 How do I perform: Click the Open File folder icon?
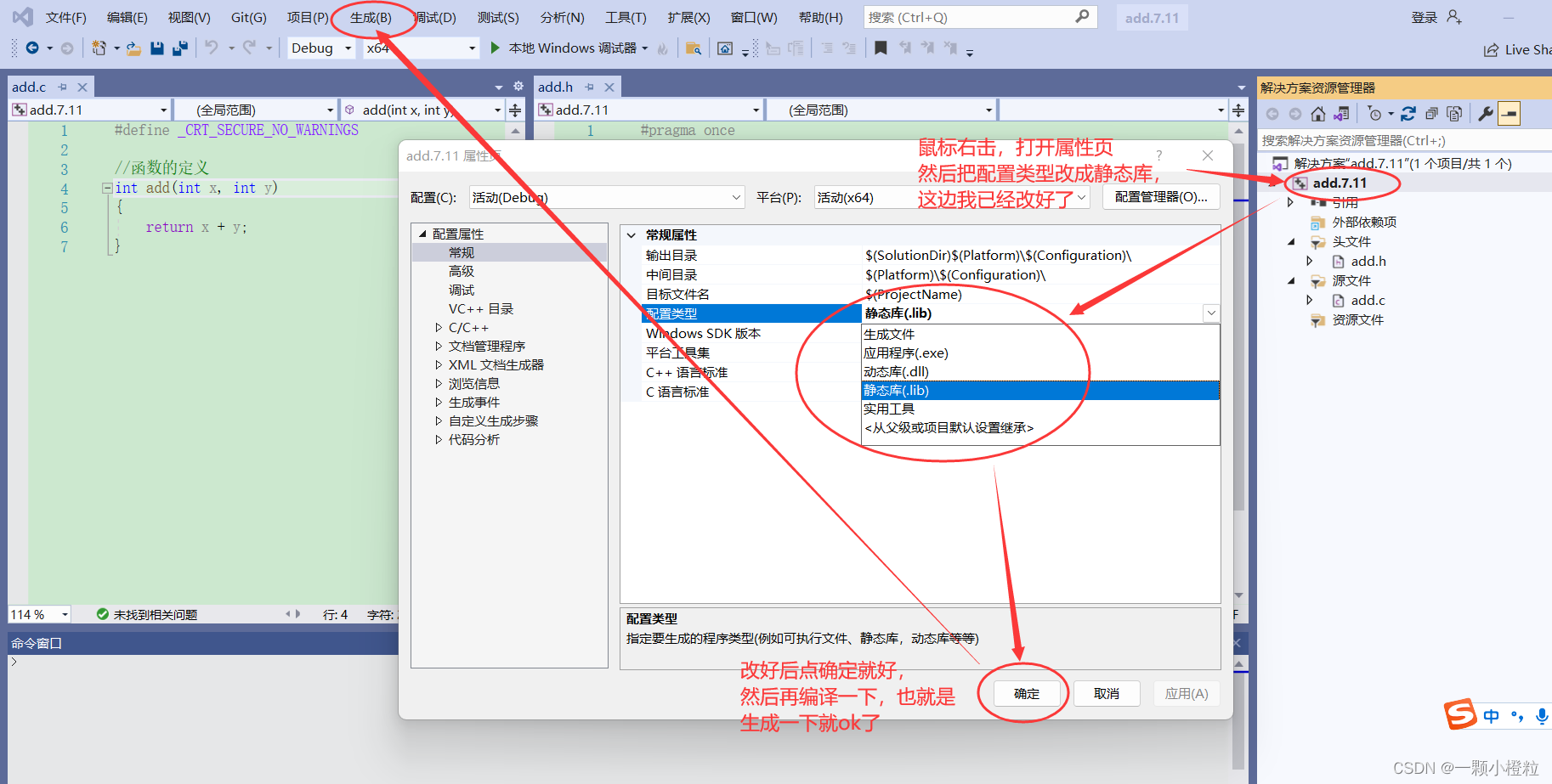pos(133,48)
